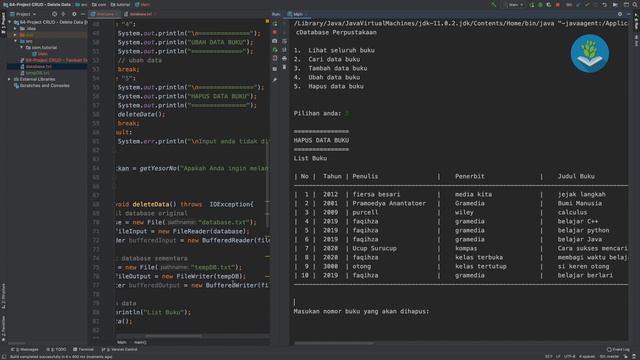Click the Build project hammer icon
The height and width of the screenshot is (360, 640).
coord(493,4)
